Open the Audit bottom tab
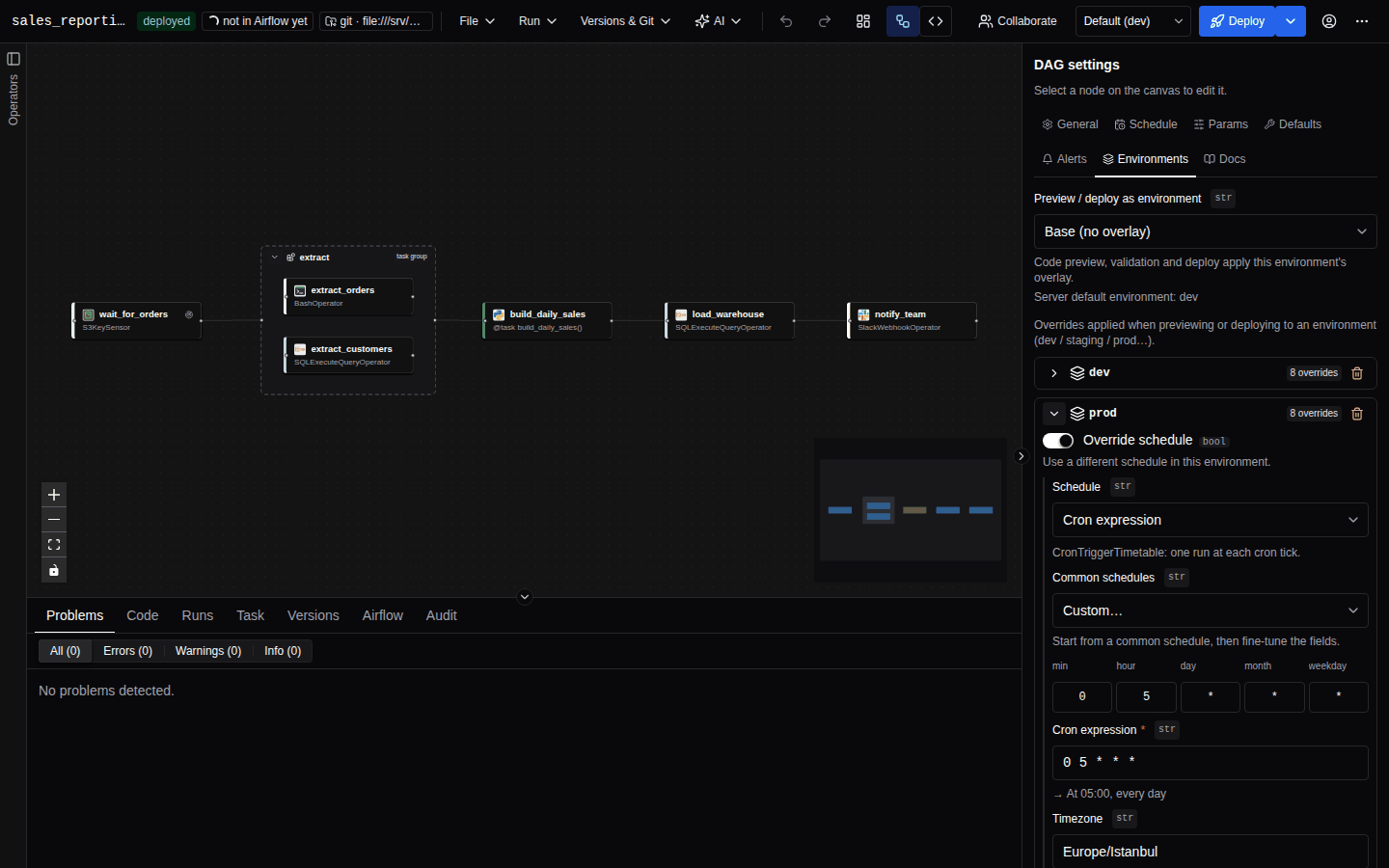This screenshot has height=868, width=1389. pyautogui.click(x=442, y=615)
